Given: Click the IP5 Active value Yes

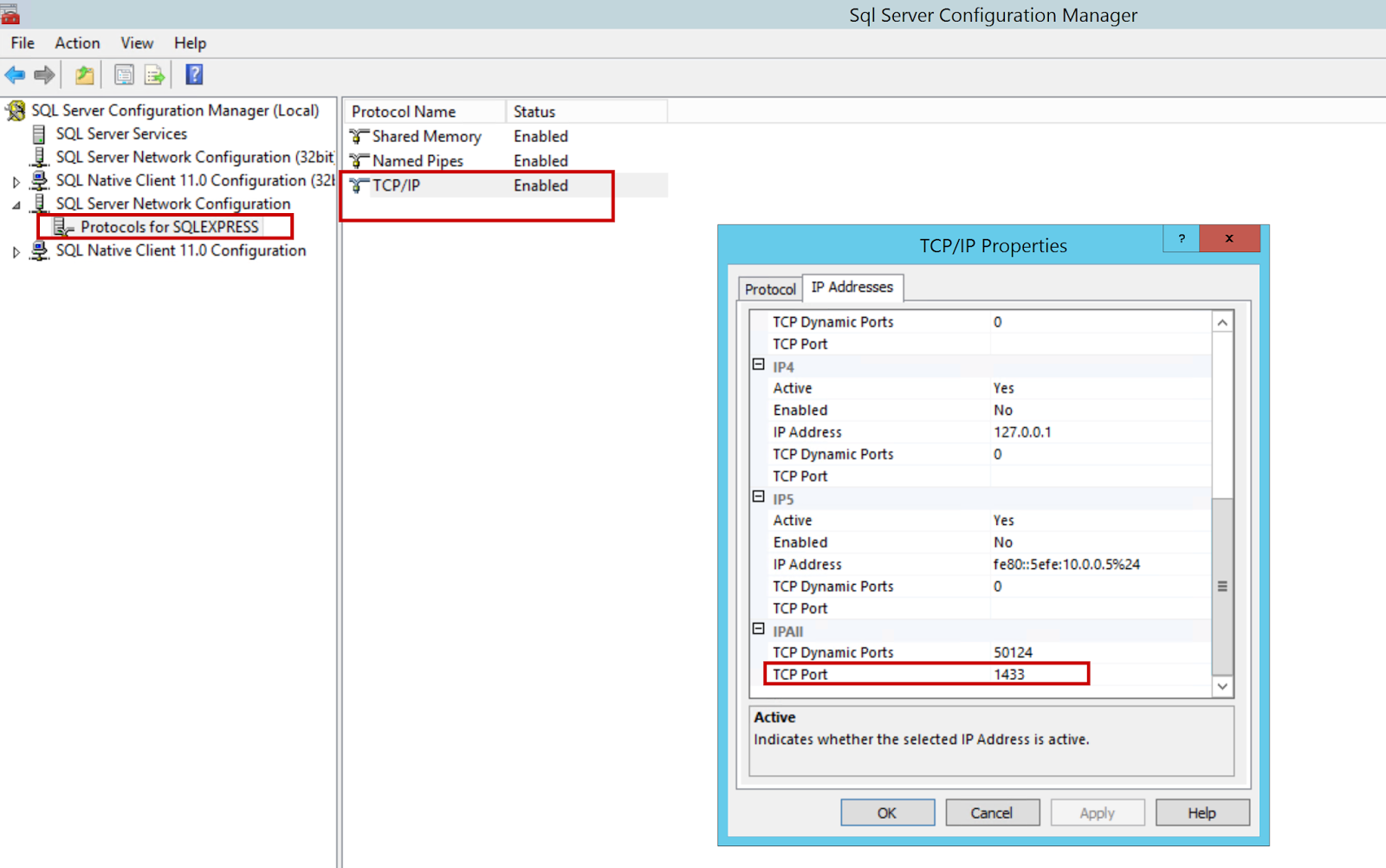Looking at the screenshot, I should pos(1004,520).
